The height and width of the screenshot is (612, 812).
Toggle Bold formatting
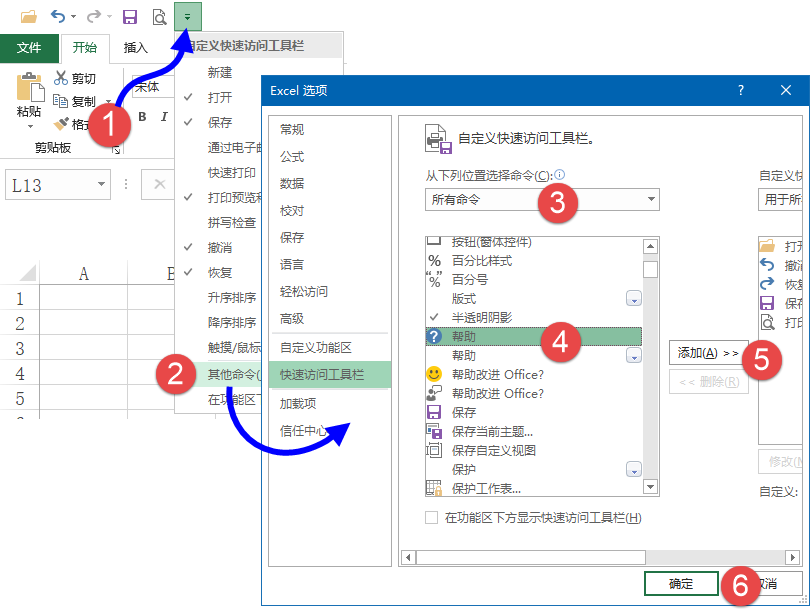coord(142,117)
